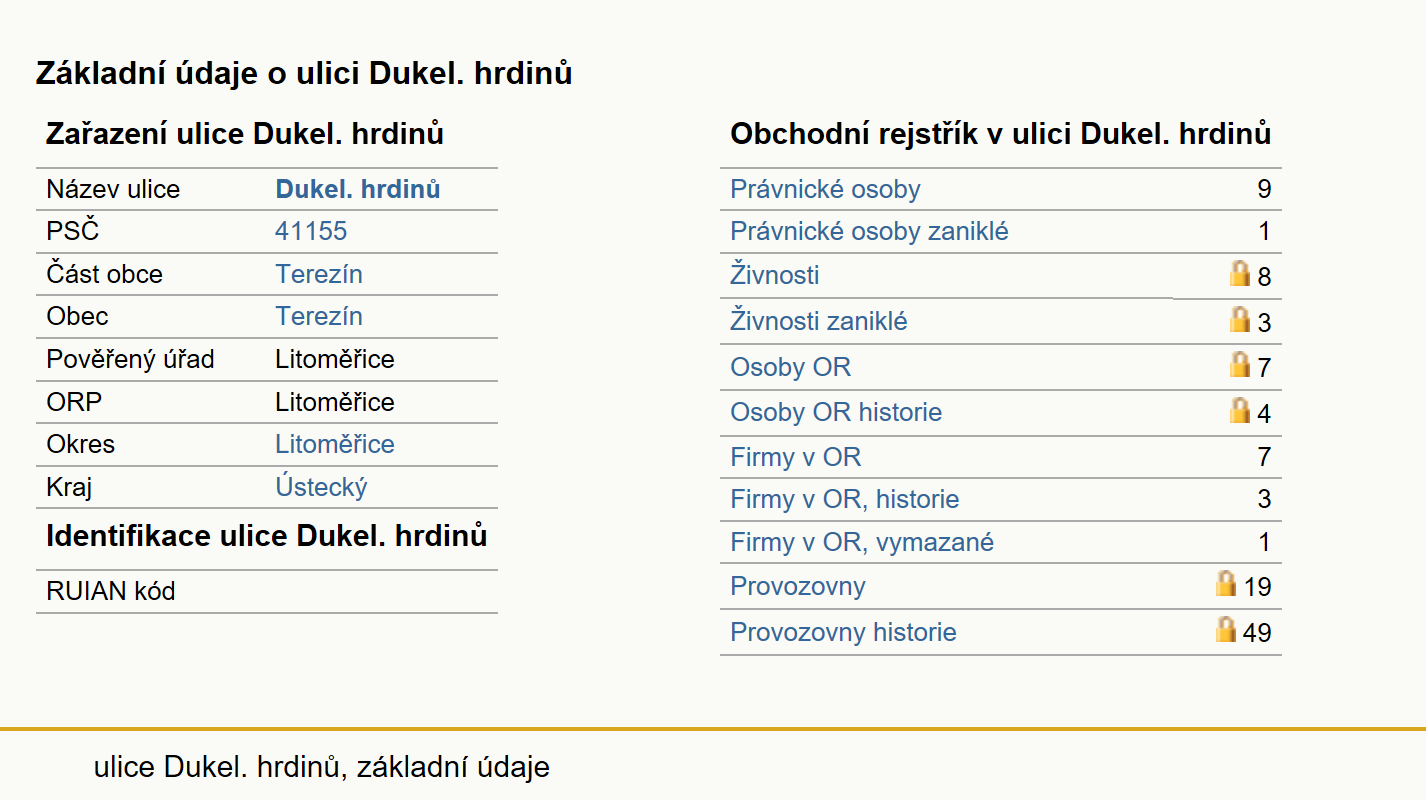Open the Firmy v OR link

[x=795, y=458]
